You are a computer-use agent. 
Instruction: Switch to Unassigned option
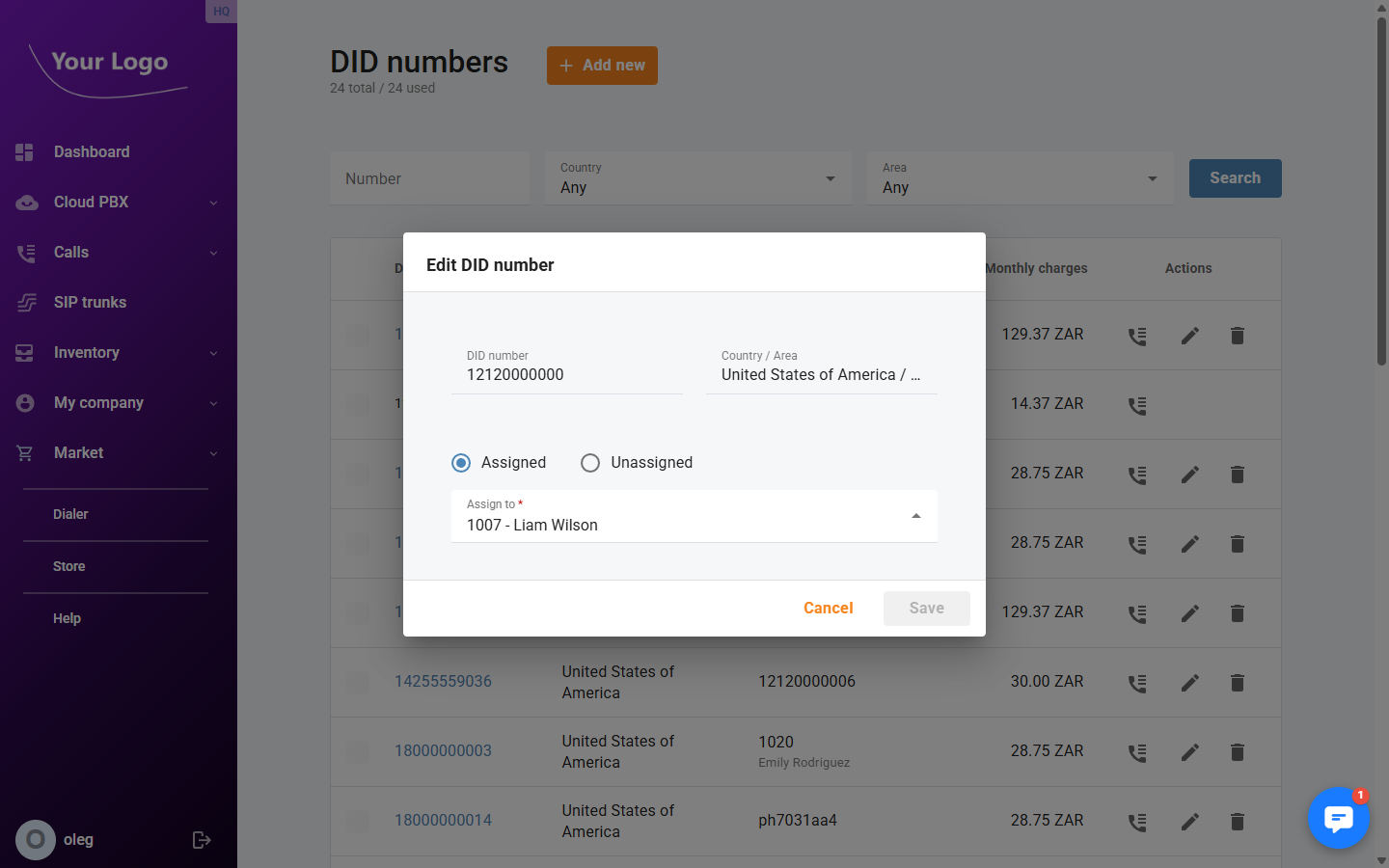click(589, 462)
